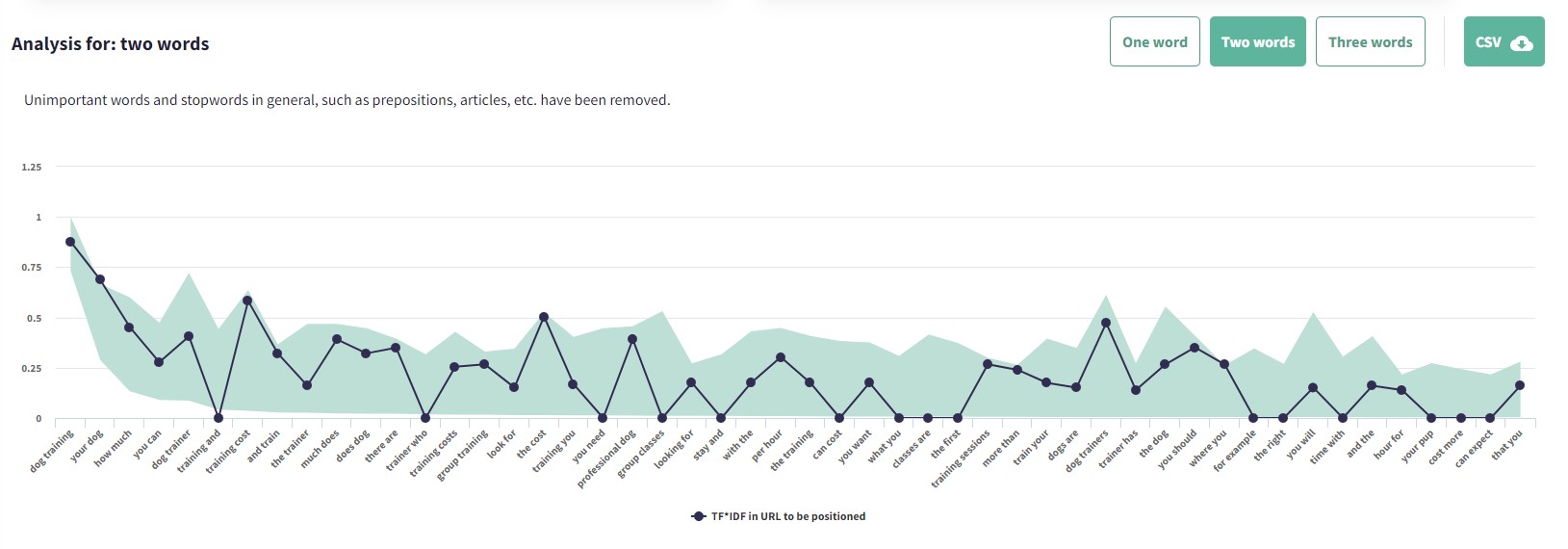This screenshot has height=549, width=1568.
Task: Select the Two words tab
Action: tap(1257, 41)
